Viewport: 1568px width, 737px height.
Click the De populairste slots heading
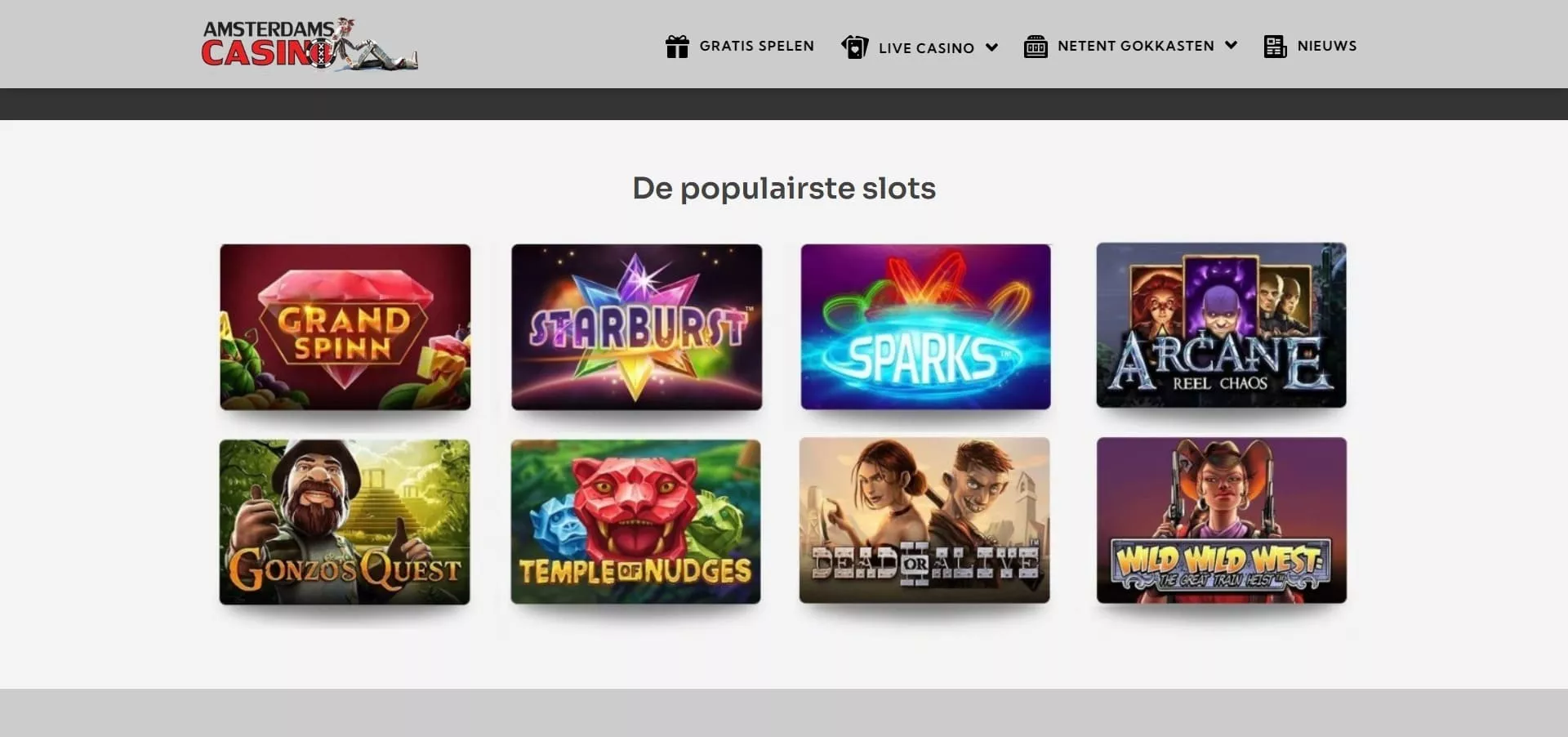[784, 189]
